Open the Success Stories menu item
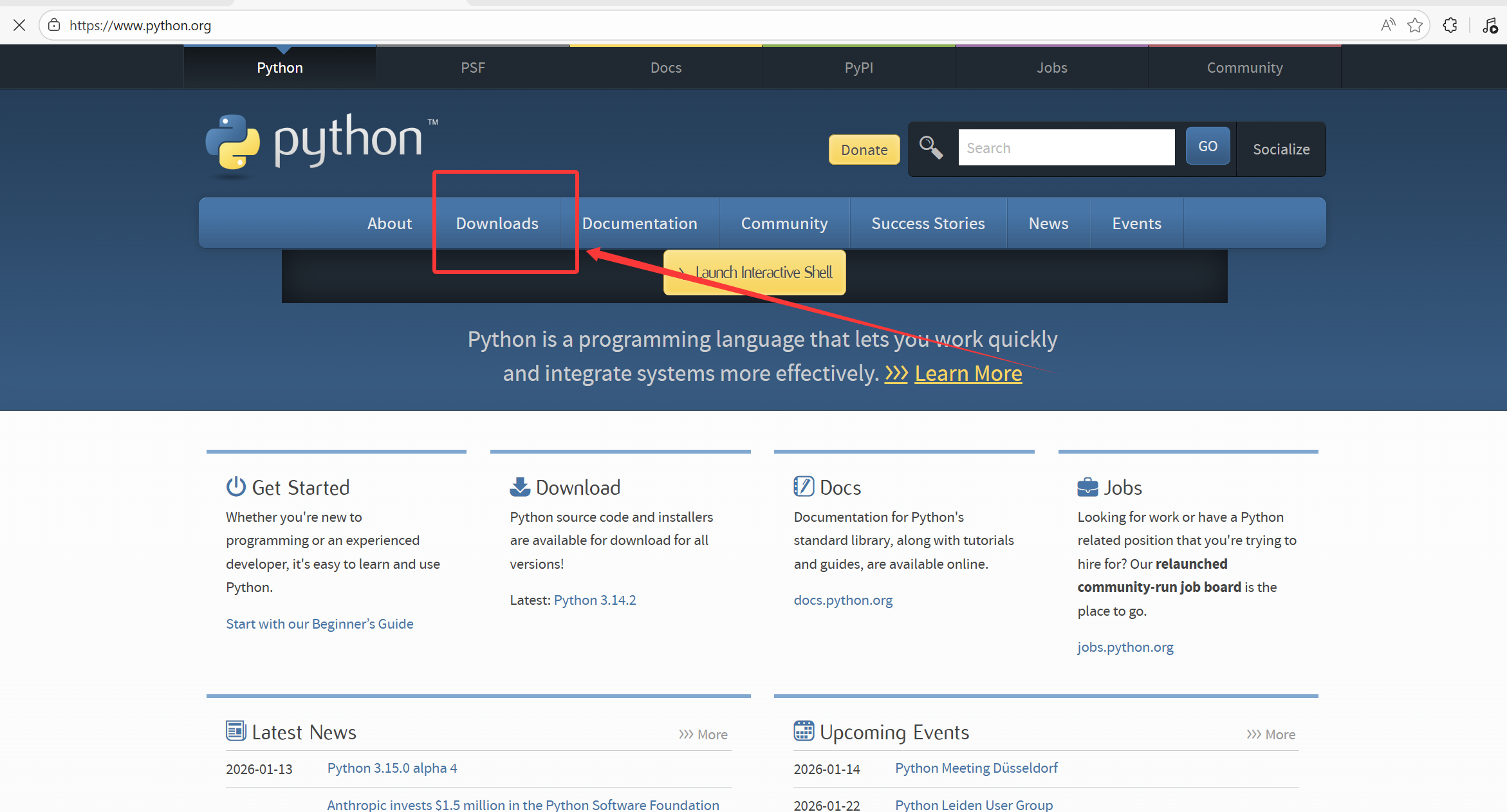The image size is (1507, 812). (x=927, y=223)
